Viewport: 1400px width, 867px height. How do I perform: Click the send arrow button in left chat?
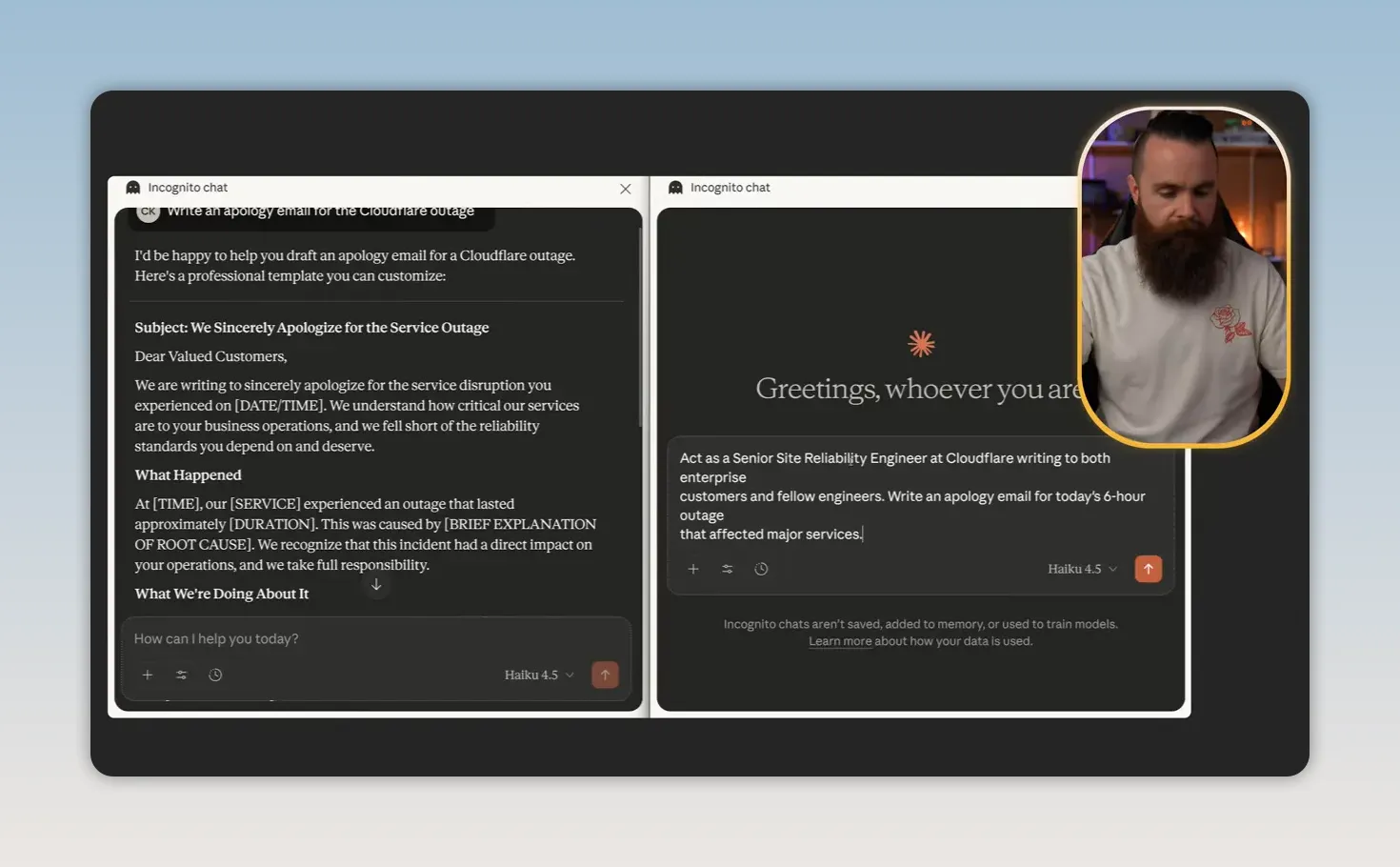[605, 675]
